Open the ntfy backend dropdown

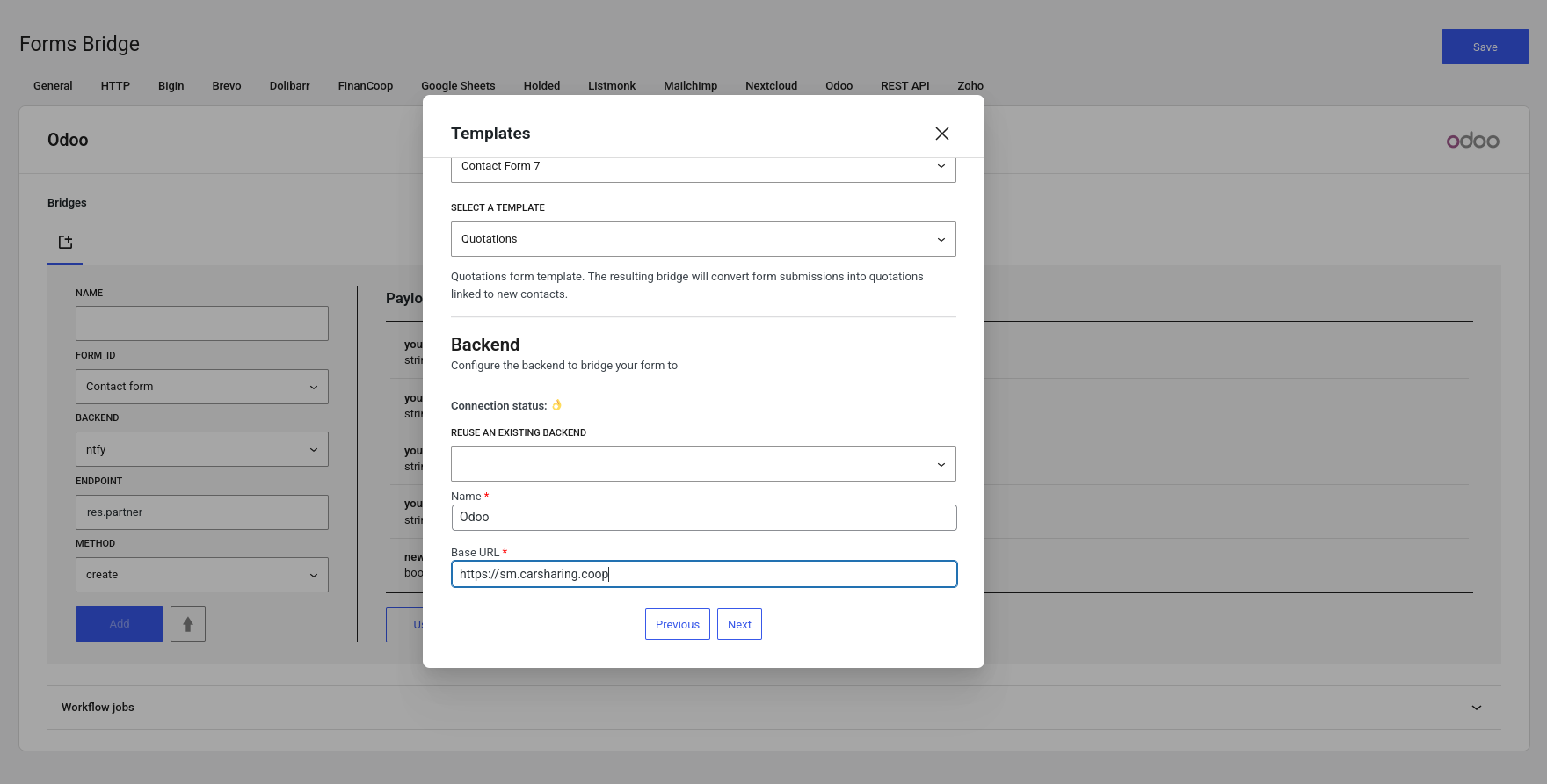(x=202, y=449)
